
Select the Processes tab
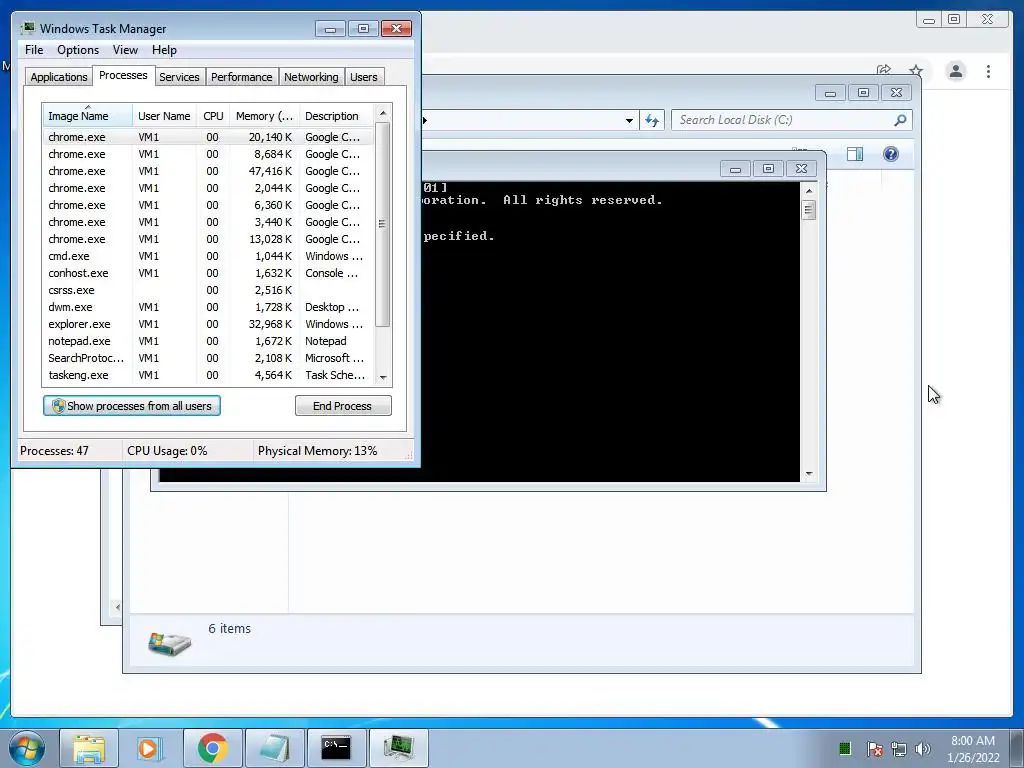click(x=123, y=75)
